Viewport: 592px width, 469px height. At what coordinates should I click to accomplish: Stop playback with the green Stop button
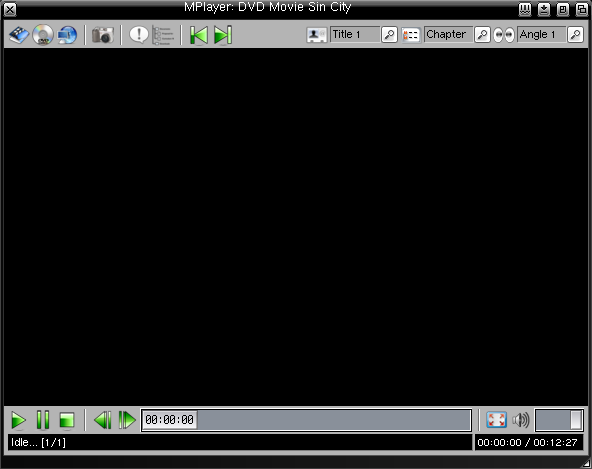coord(67,420)
